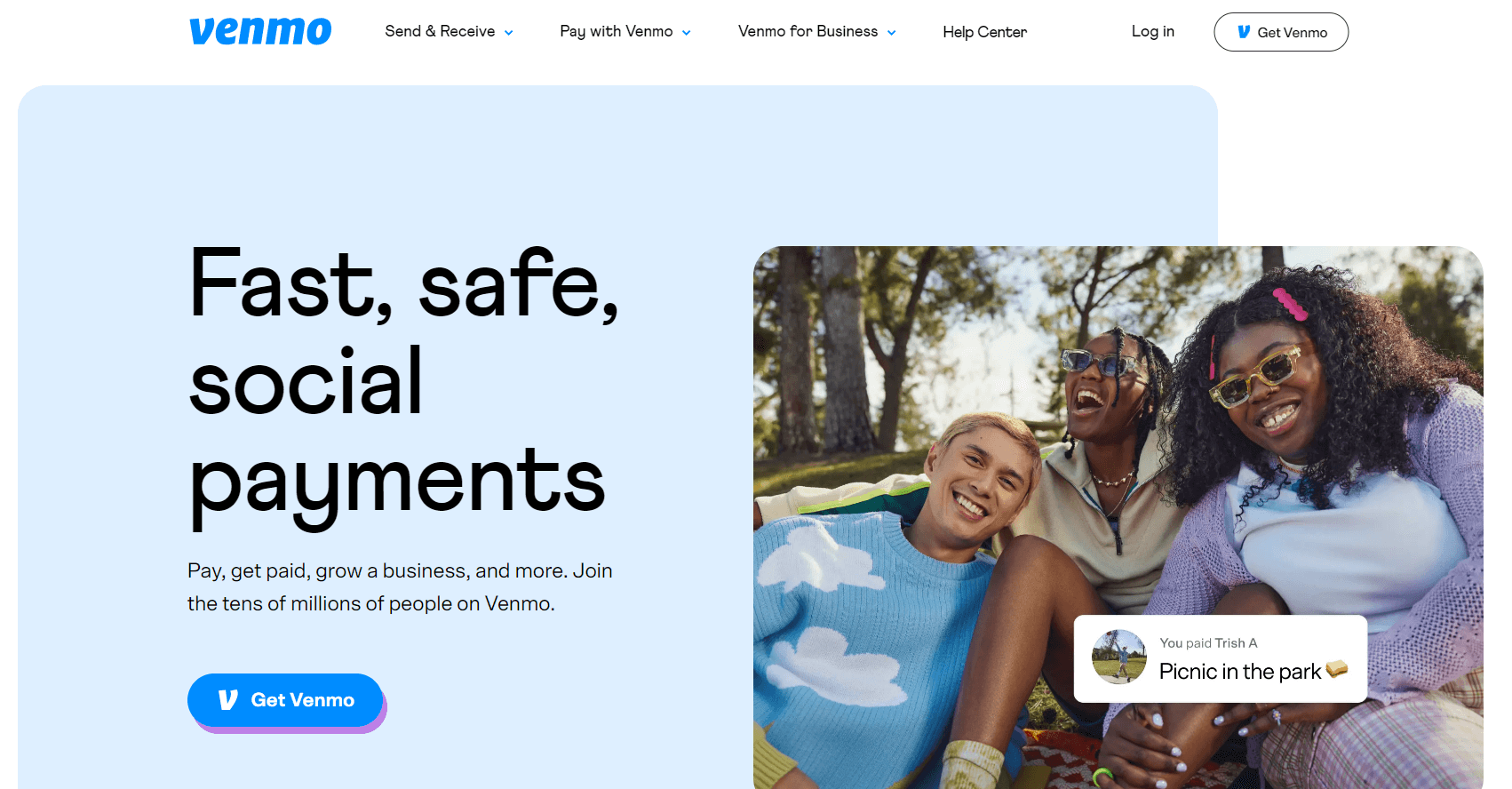This screenshot has width=1512, height=789.
Task: Open the Venmo for Business menu
Action: (817, 32)
